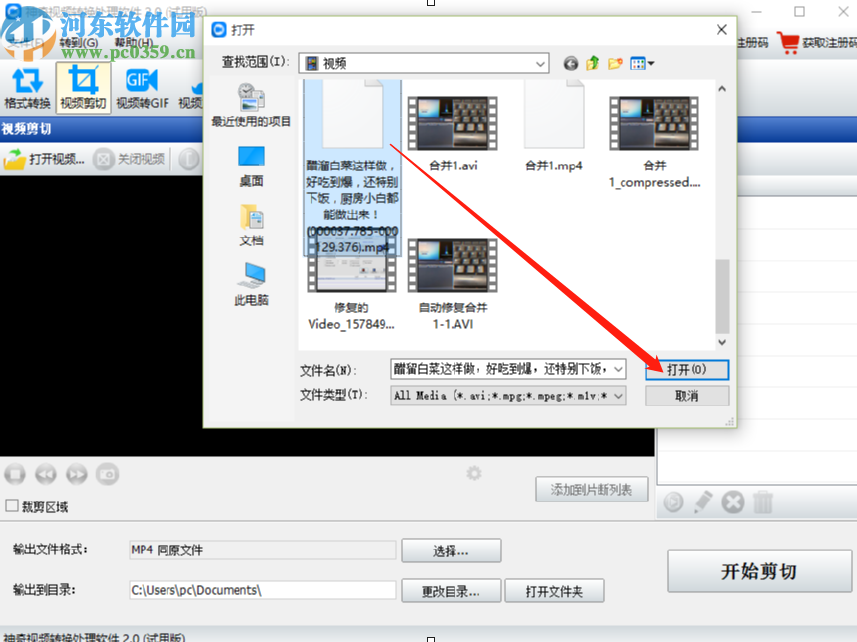Open 桌面 desktop location in sidebar
Image resolution: width=857 pixels, height=642 pixels.
[x=251, y=167]
